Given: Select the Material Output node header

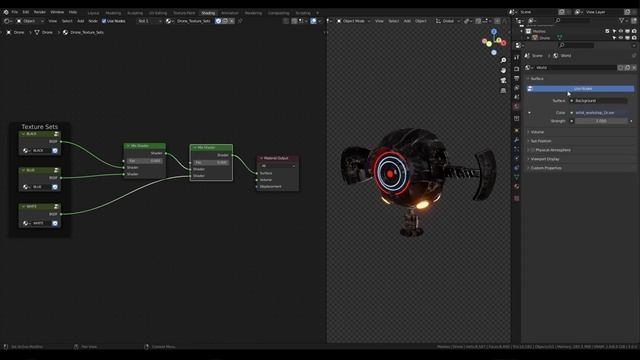Looking at the screenshot, I should 278,158.
